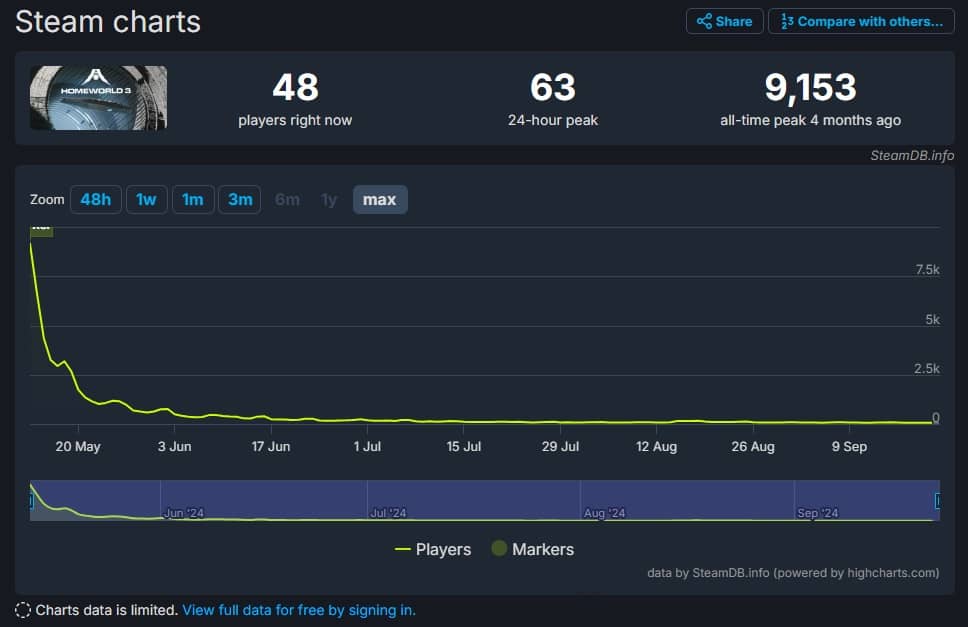Image resolution: width=968 pixels, height=627 pixels.
Task: Select the 1y zoom option
Action: click(x=329, y=199)
